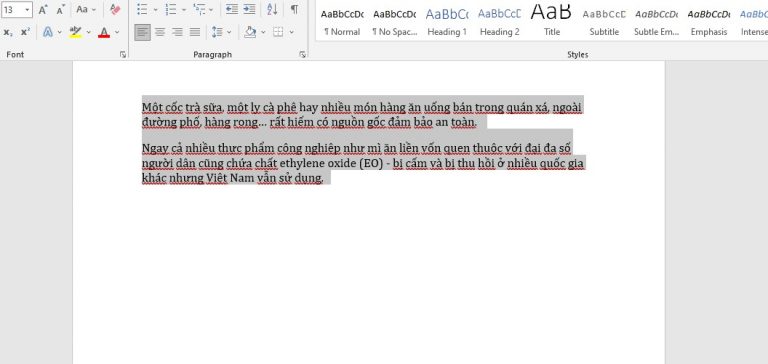The image size is (768, 364).
Task: Increase the paragraph indent
Action: [249, 9]
